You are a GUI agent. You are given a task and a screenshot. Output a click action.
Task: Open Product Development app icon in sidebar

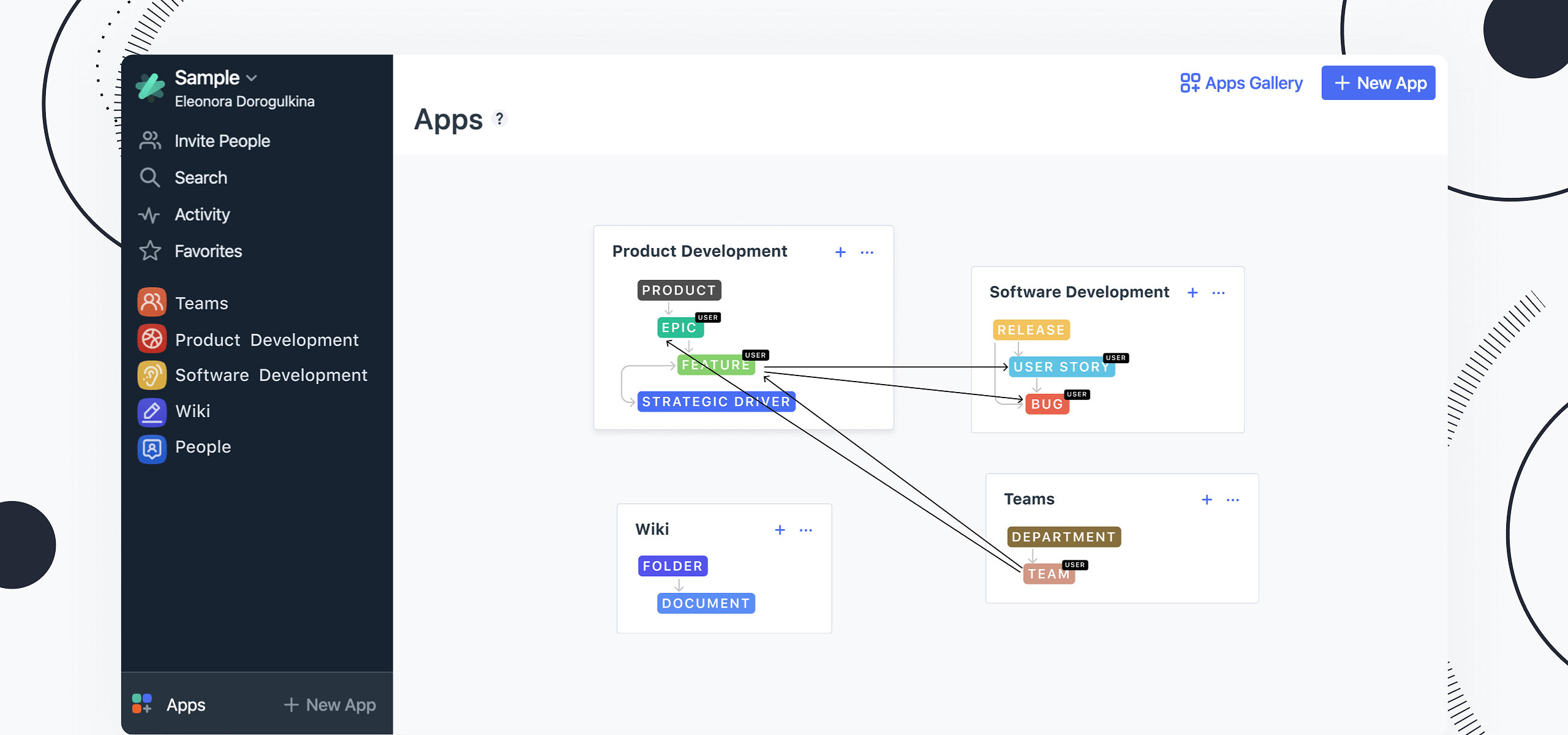coord(151,339)
